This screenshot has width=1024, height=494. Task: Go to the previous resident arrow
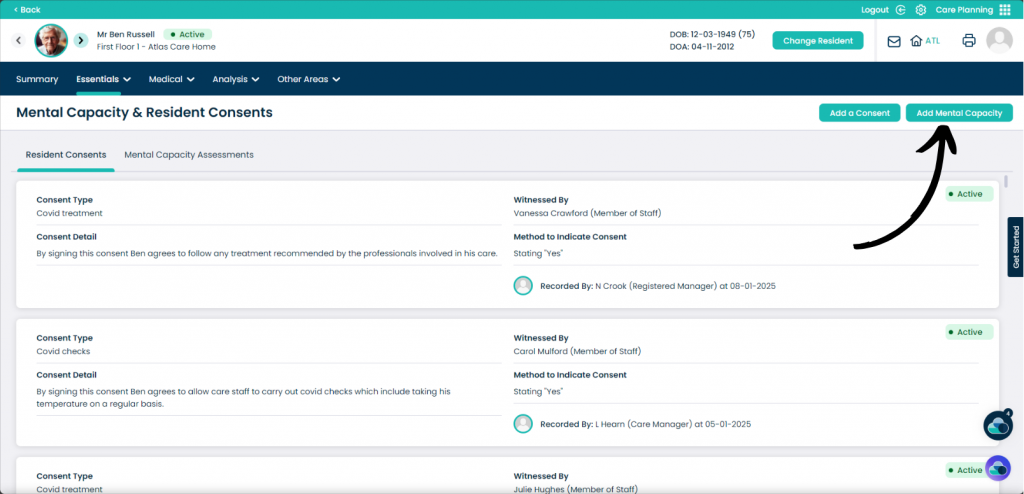point(18,41)
